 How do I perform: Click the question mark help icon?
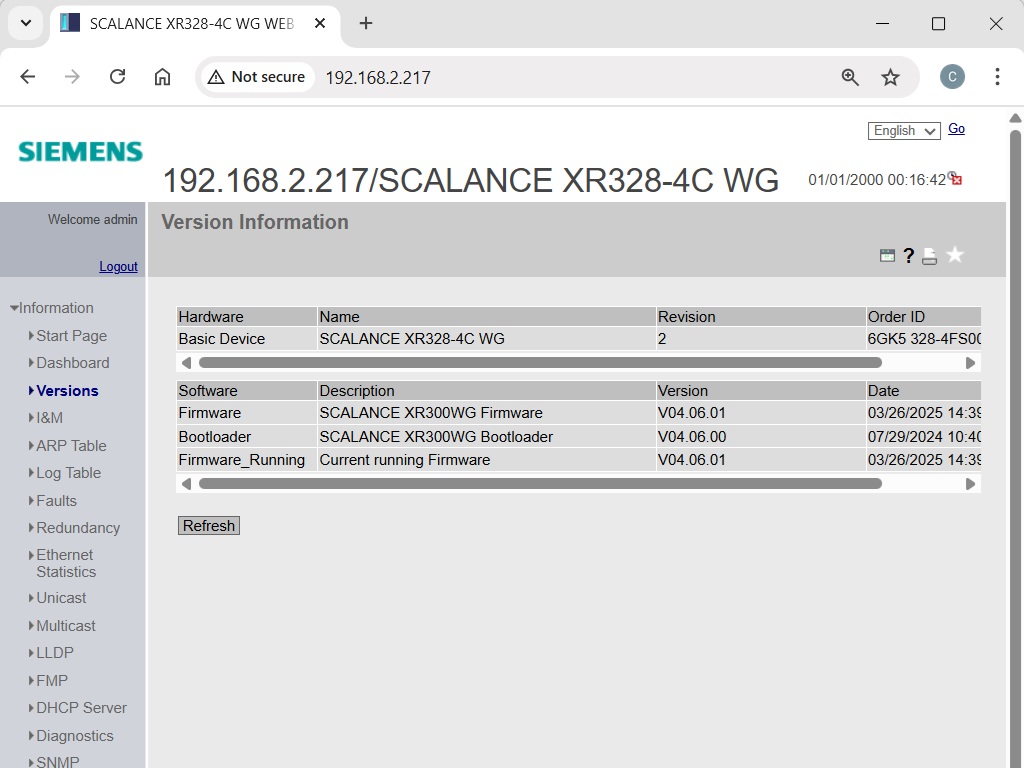908,256
